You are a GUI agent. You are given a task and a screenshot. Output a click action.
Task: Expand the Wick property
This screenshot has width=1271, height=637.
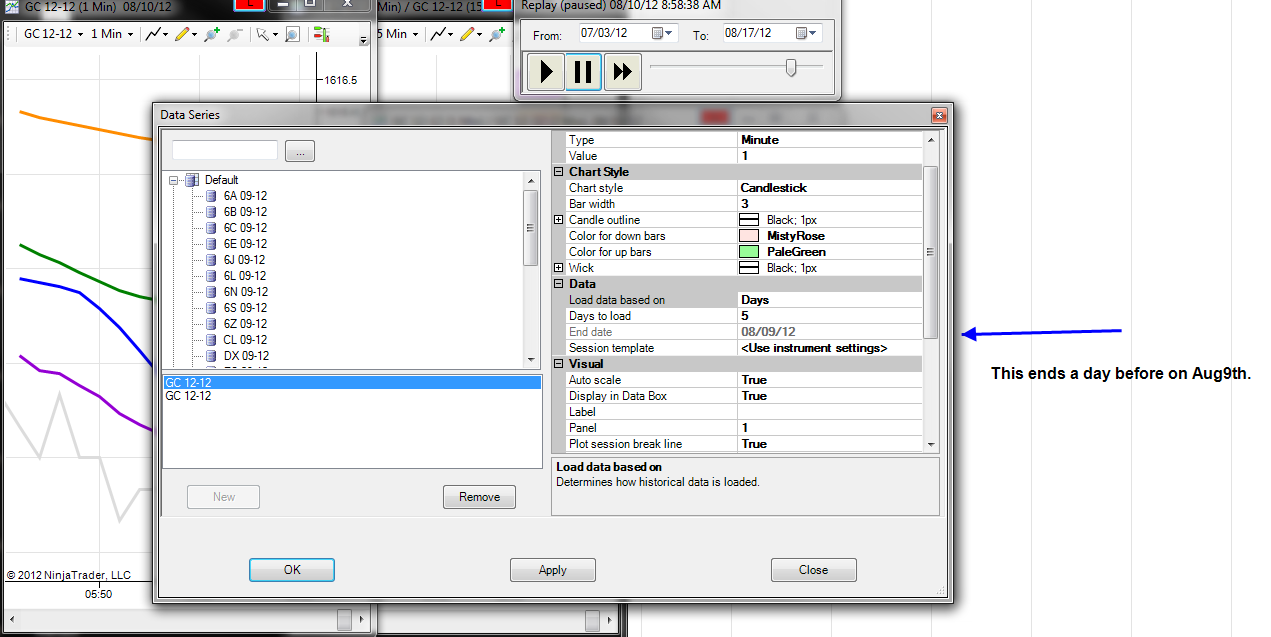tap(559, 268)
